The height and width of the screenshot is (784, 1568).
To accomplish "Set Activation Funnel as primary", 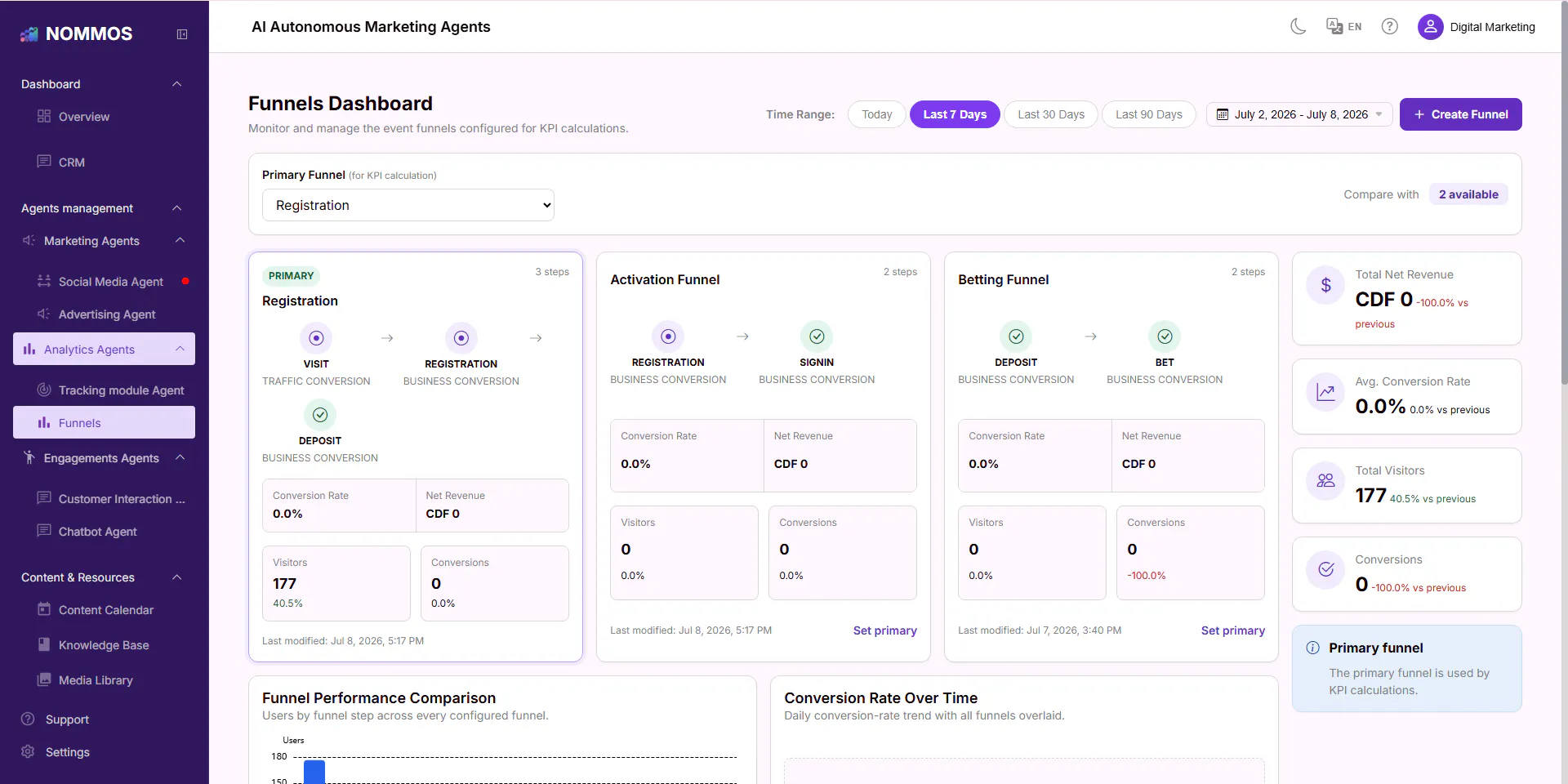I will pyautogui.click(x=884, y=630).
